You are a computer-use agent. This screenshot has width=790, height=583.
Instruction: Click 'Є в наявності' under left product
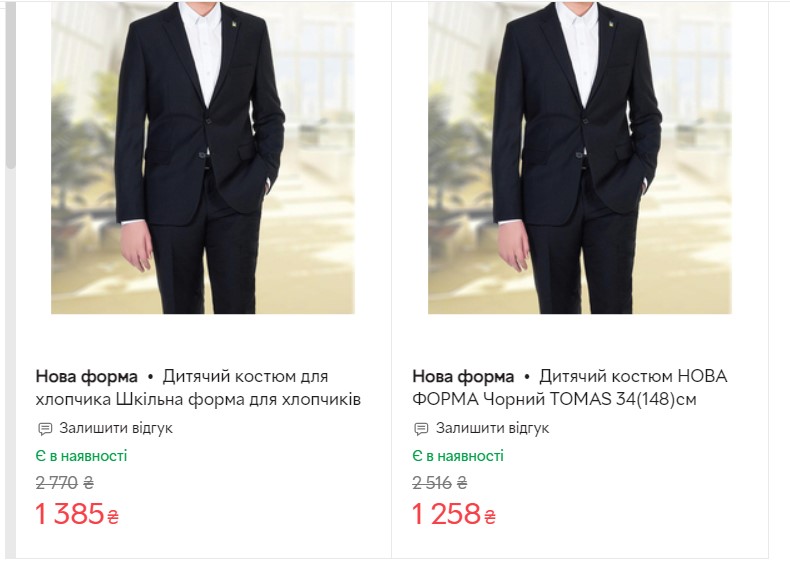pyautogui.click(x=81, y=456)
